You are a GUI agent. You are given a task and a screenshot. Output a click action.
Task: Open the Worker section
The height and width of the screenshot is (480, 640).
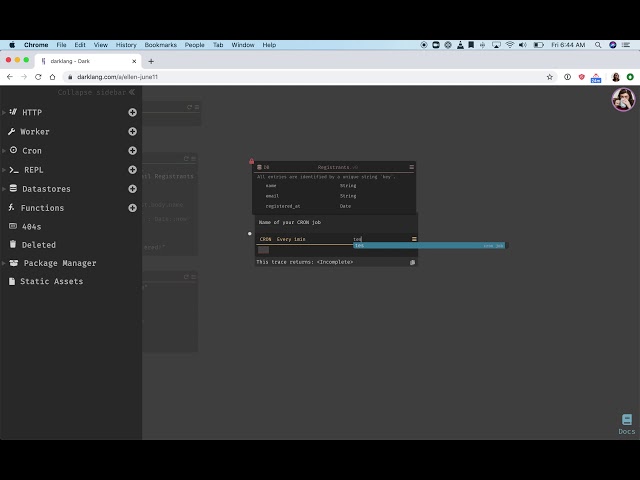click(x=35, y=131)
